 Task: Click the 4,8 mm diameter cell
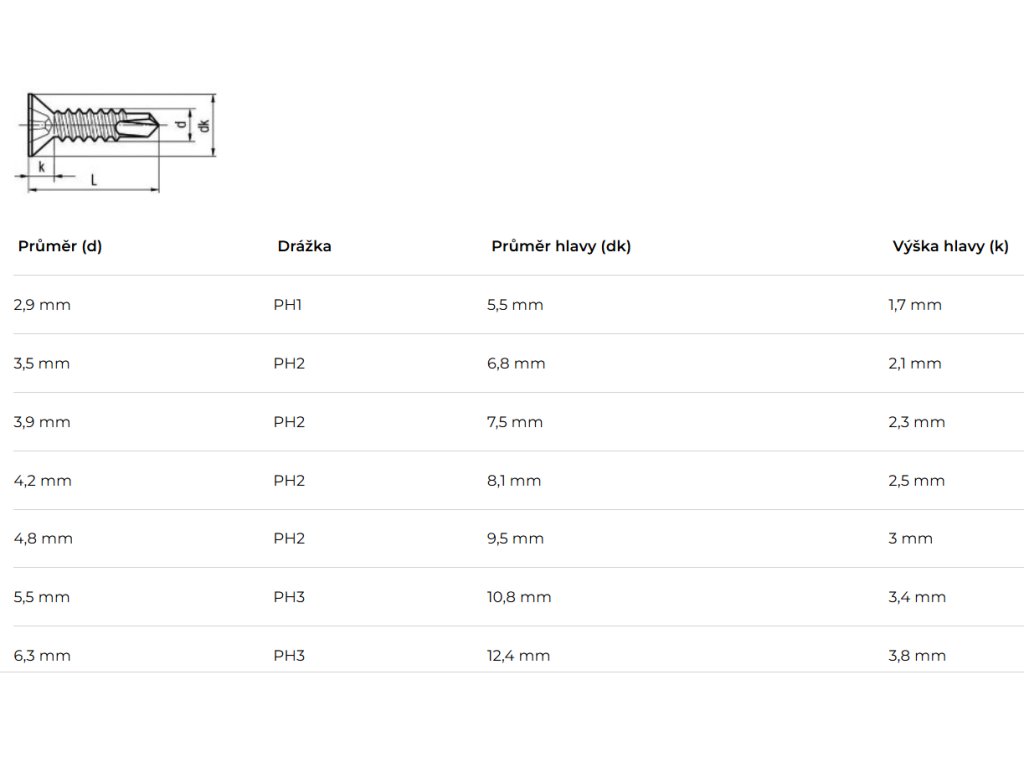pos(43,539)
